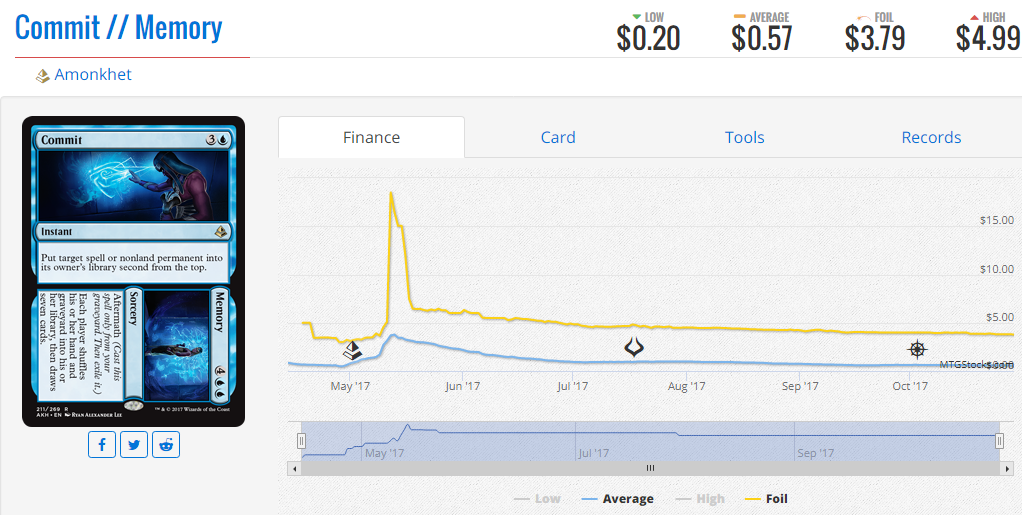Toggle the Foil price series in legend
Image resolution: width=1022 pixels, height=515 pixels.
766,499
